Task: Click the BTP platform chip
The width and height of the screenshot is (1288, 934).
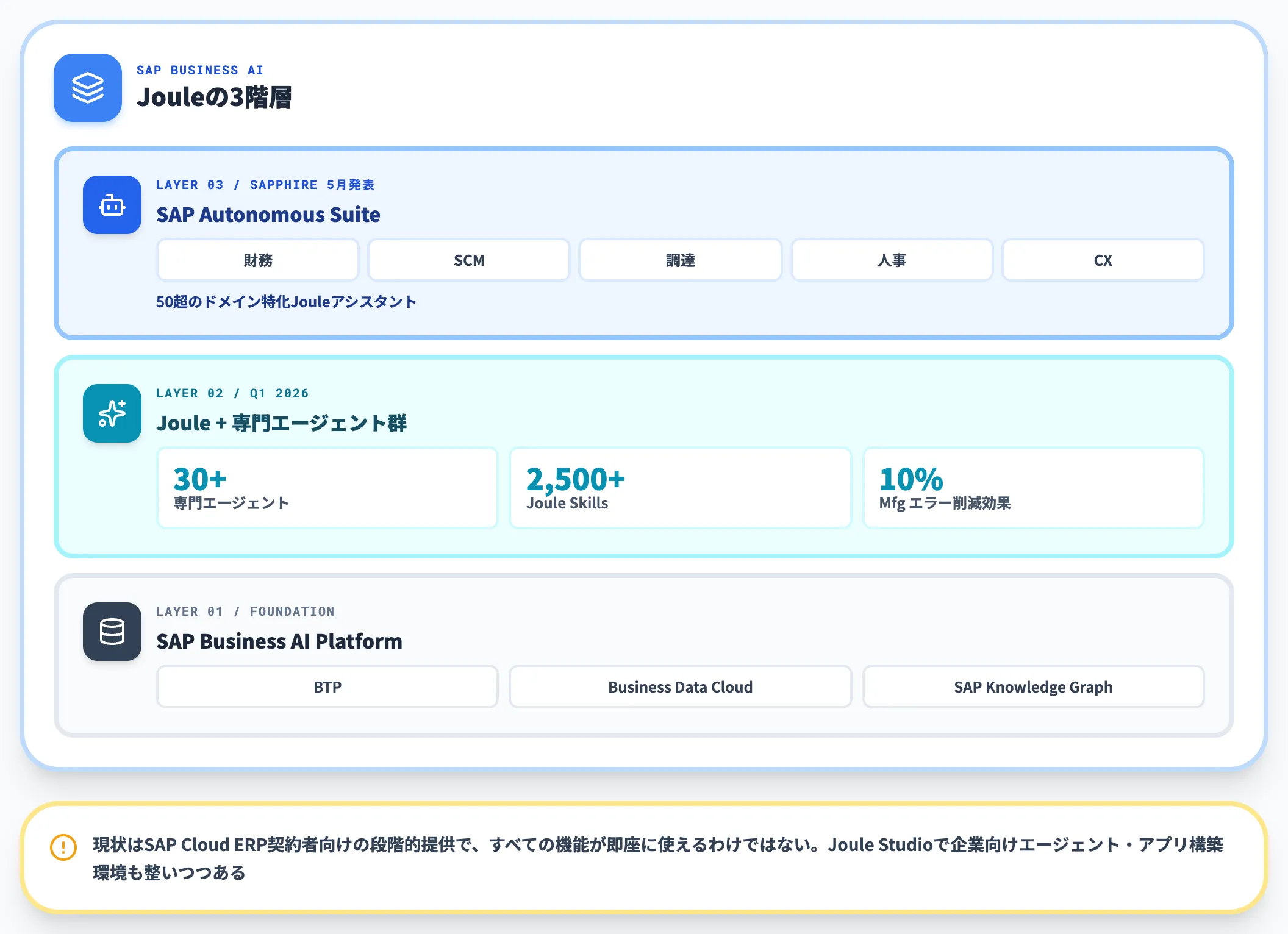Action: point(327,687)
